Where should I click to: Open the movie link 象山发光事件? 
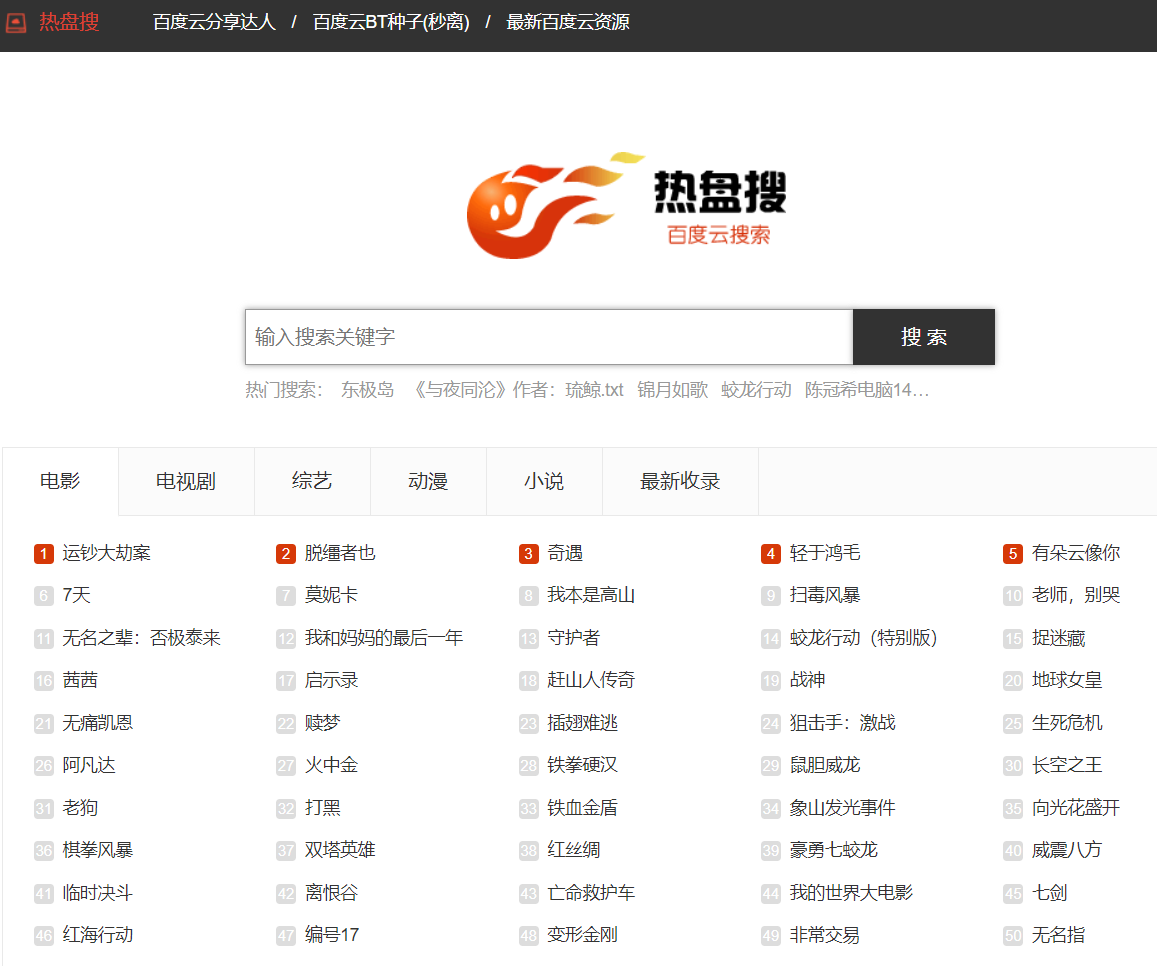click(842, 808)
